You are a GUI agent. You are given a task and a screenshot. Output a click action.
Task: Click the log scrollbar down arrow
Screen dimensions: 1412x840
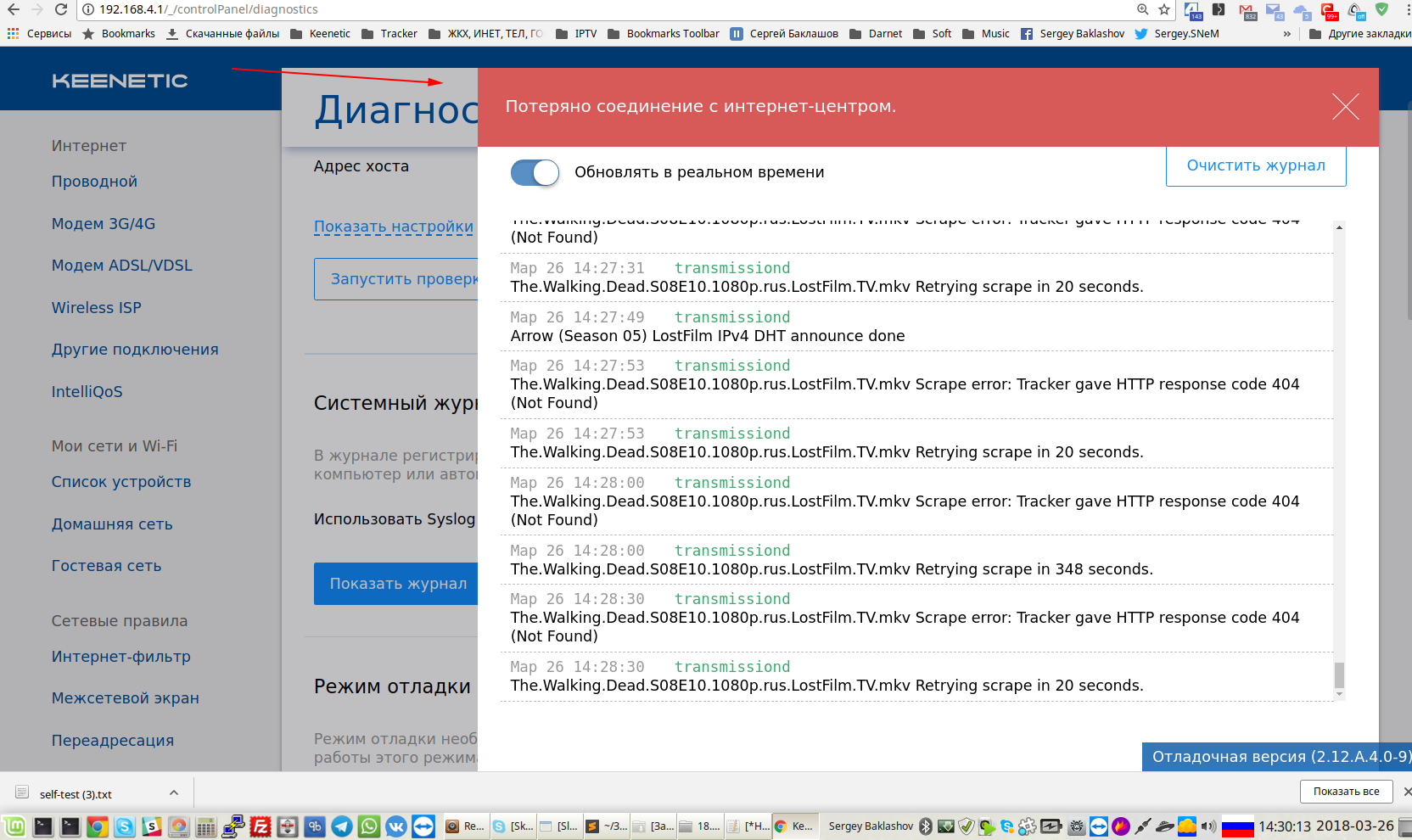(1339, 695)
